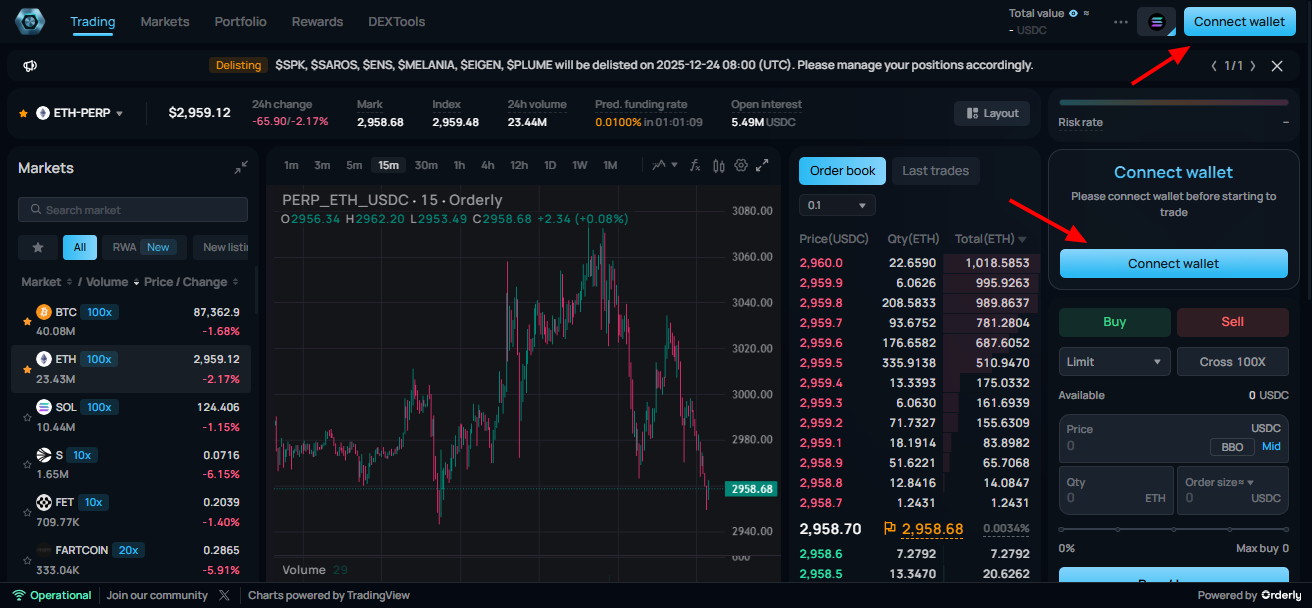Open the three-dots more options menu
The width and height of the screenshot is (1312, 608).
pyautogui.click(x=1120, y=22)
